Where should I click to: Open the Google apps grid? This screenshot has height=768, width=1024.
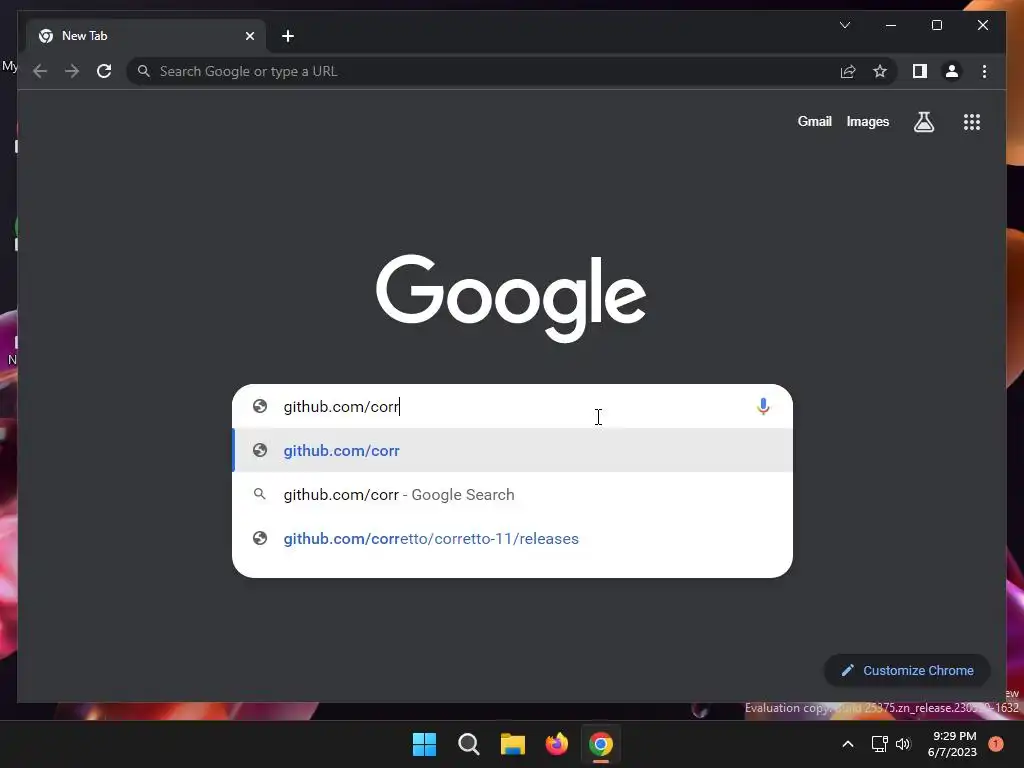click(x=972, y=121)
